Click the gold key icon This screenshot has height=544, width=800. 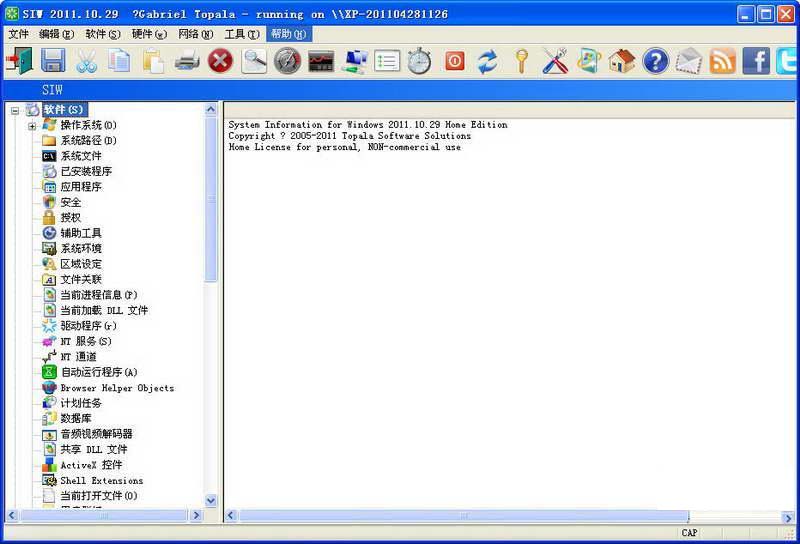tap(521, 61)
